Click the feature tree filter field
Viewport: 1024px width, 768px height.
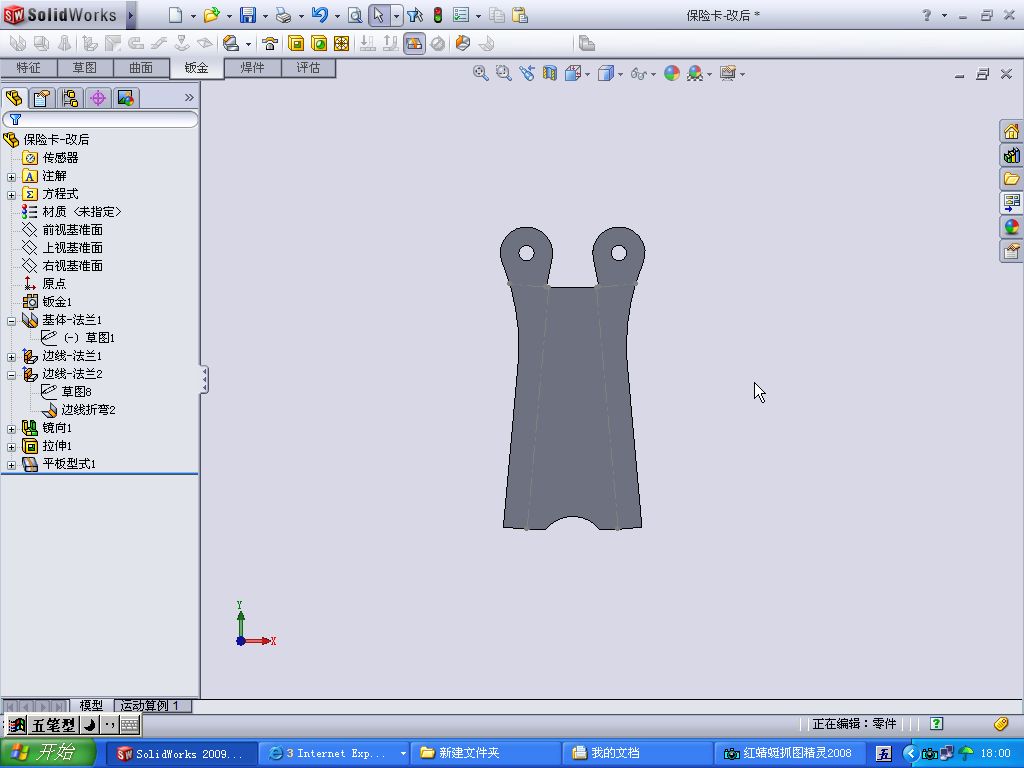pyautogui.click(x=101, y=120)
